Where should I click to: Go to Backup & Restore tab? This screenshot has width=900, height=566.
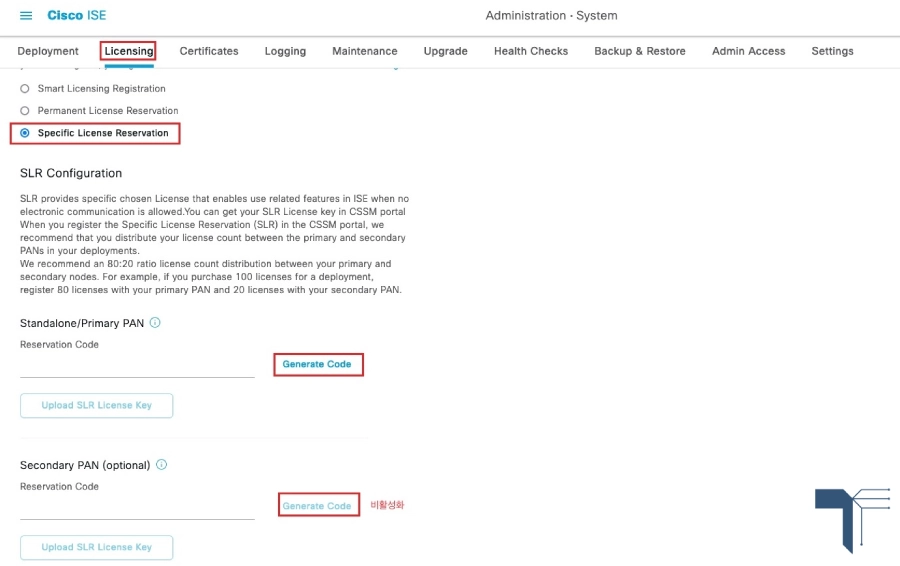click(640, 51)
